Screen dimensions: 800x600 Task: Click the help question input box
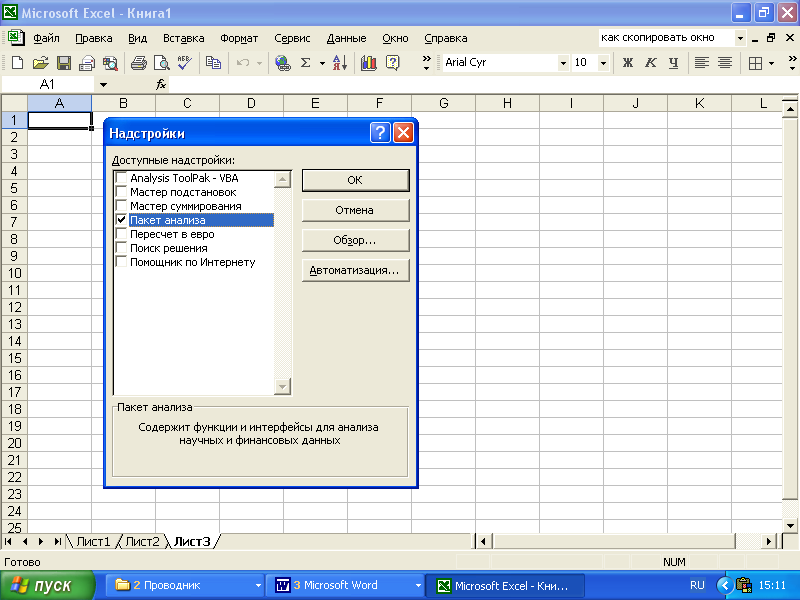[x=666, y=38]
